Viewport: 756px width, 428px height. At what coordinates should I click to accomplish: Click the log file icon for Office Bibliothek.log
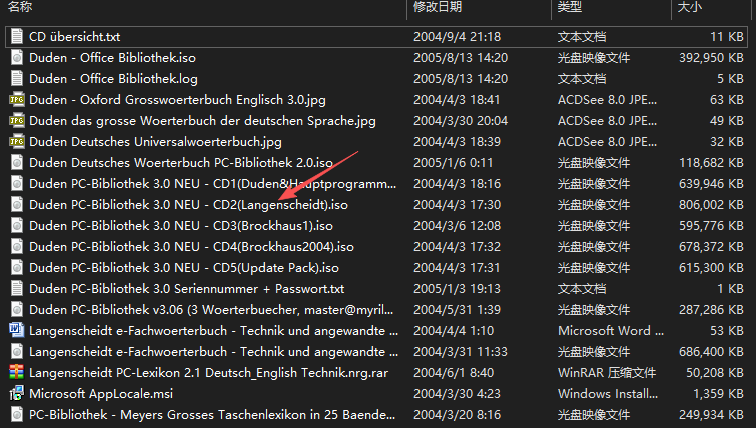click(16, 78)
